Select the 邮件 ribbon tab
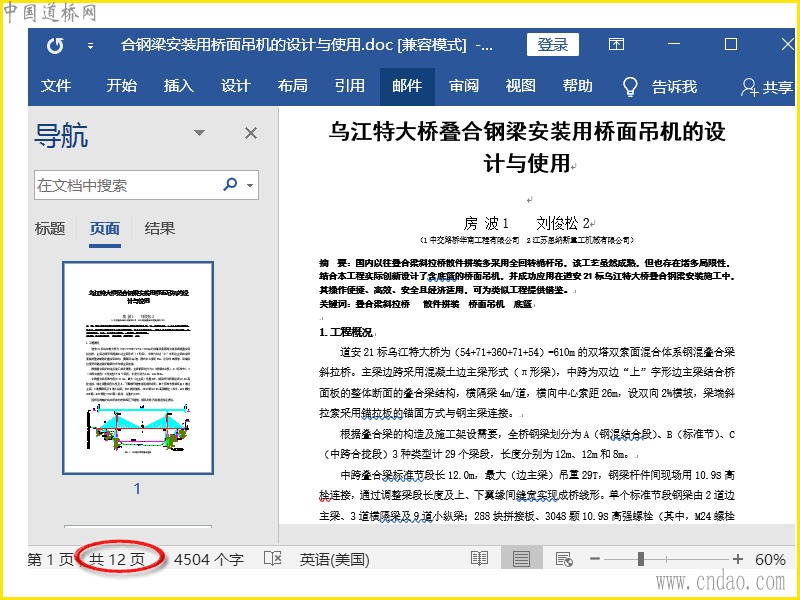Image resolution: width=800 pixels, height=600 pixels. click(x=407, y=86)
